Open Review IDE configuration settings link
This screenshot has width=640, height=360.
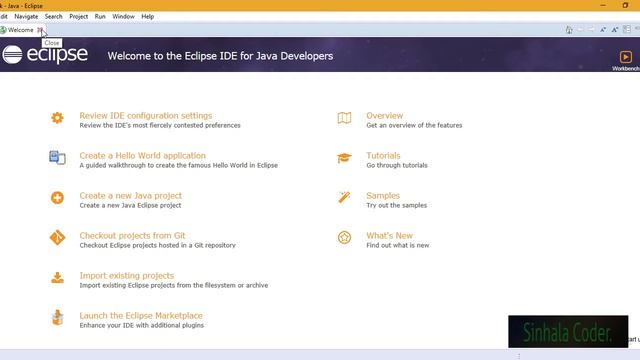(146, 116)
